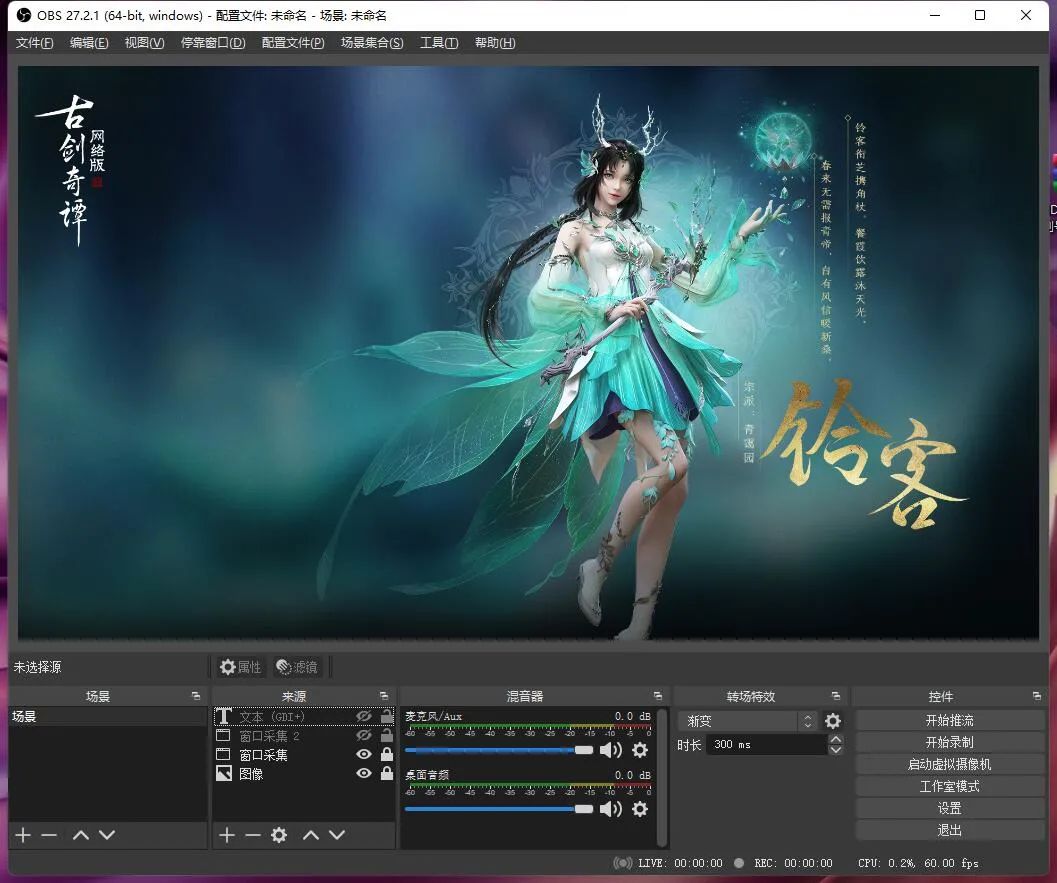
Task: Select the 图像 source row
Action: [304, 774]
